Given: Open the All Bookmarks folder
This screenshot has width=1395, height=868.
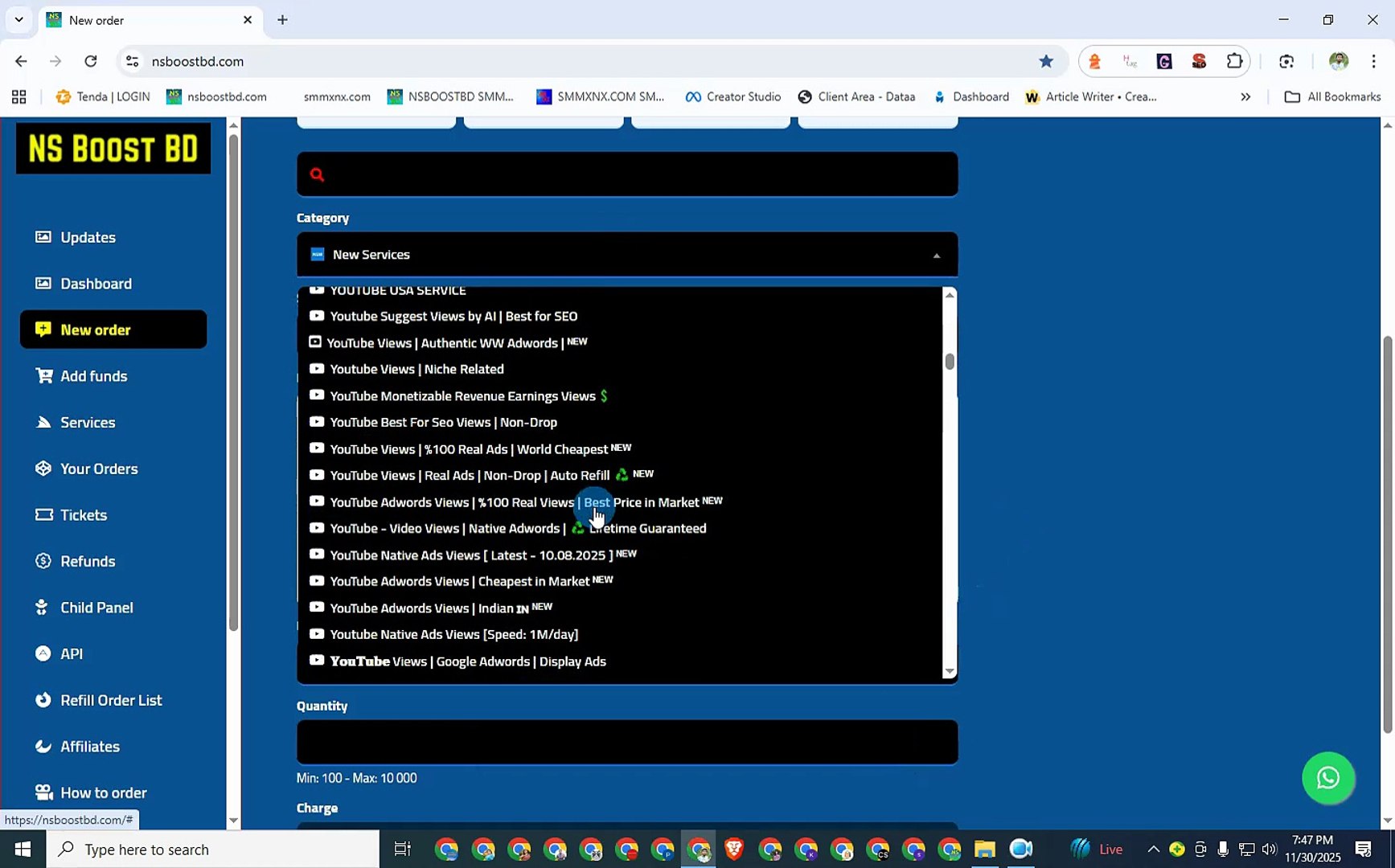Looking at the screenshot, I should pos(1332,97).
